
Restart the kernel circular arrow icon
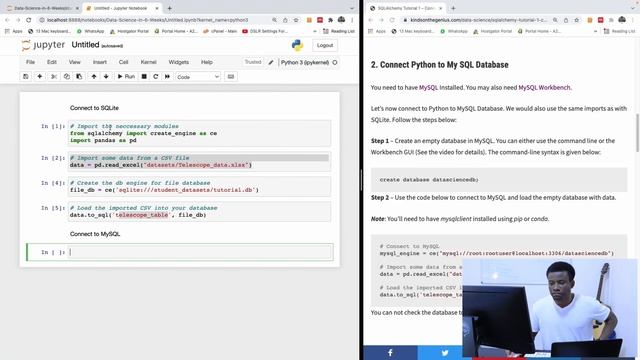point(156,77)
